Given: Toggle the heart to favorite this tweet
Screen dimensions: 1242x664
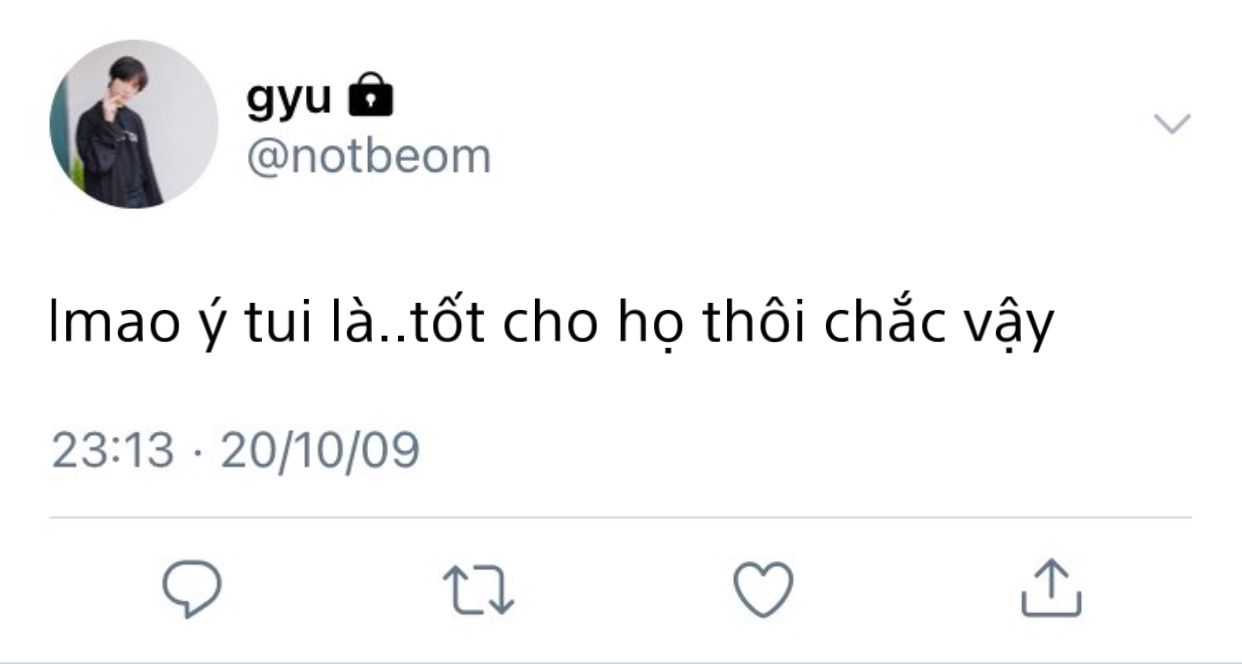Looking at the screenshot, I should pyautogui.click(x=763, y=587).
